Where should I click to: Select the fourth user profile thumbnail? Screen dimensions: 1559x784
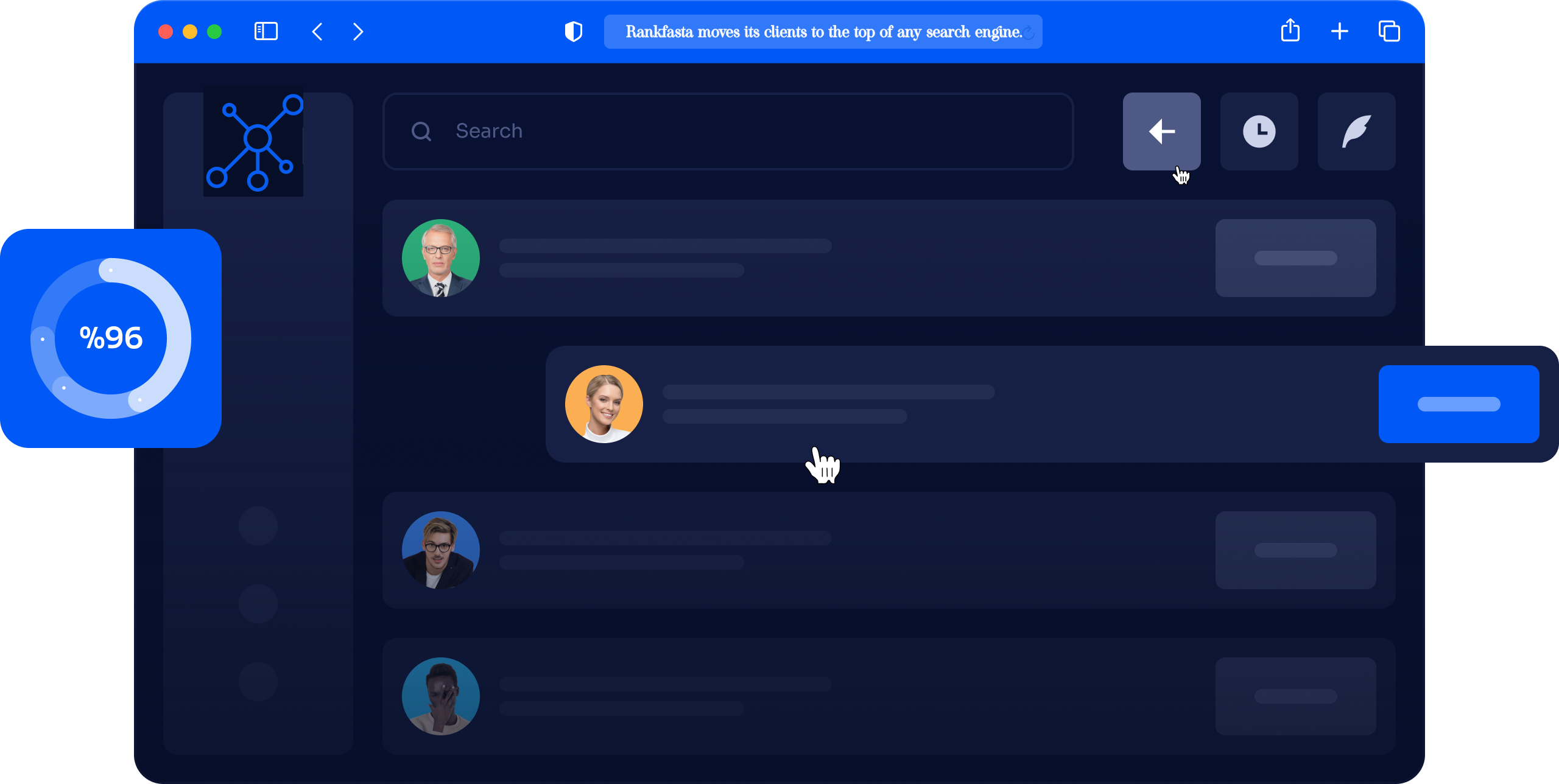tap(440, 697)
